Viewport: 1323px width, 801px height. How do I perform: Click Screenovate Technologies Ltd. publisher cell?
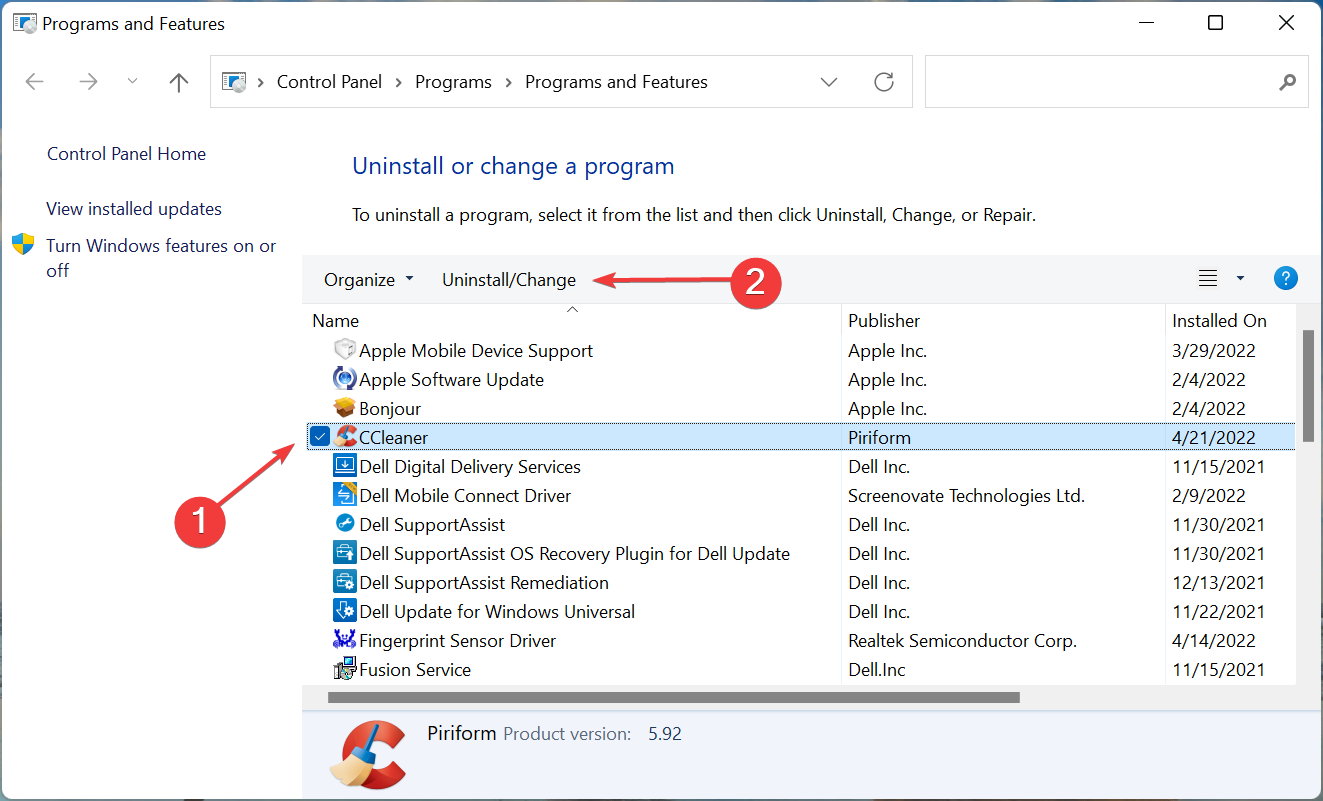(x=966, y=496)
